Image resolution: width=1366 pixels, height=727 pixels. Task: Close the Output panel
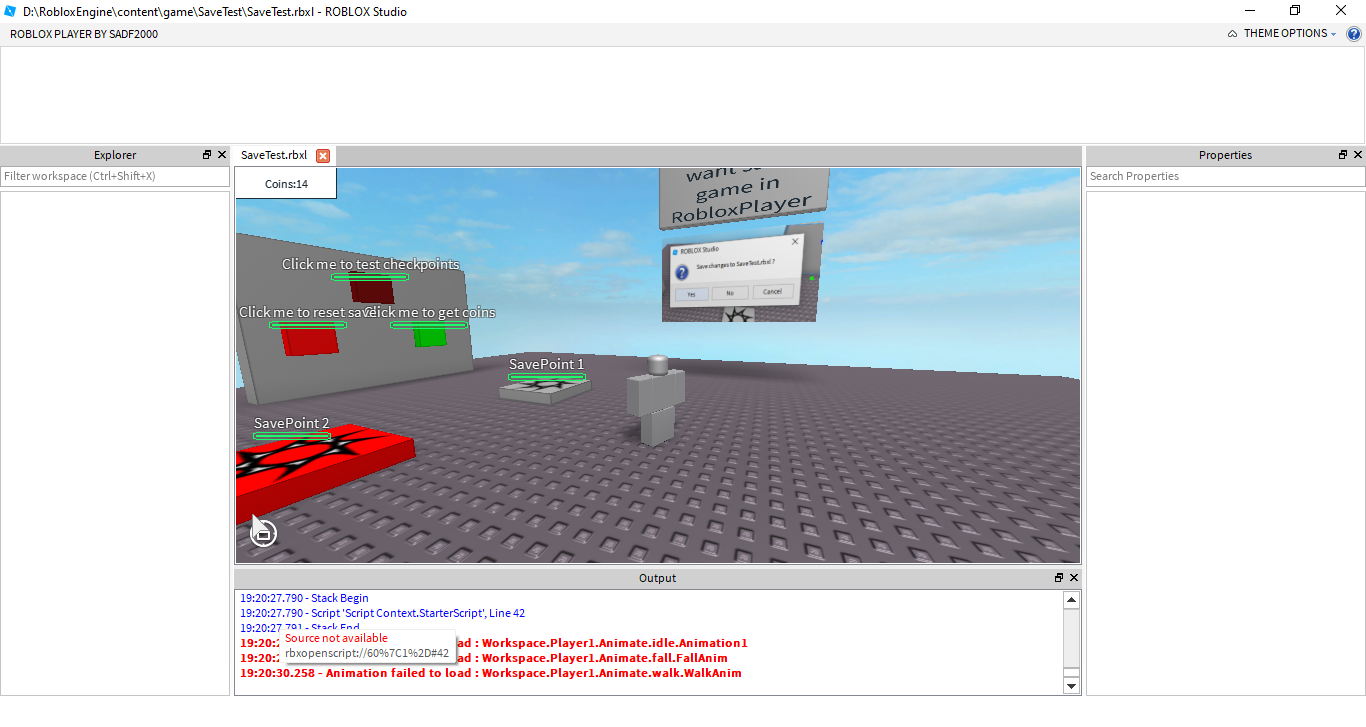tap(1074, 578)
